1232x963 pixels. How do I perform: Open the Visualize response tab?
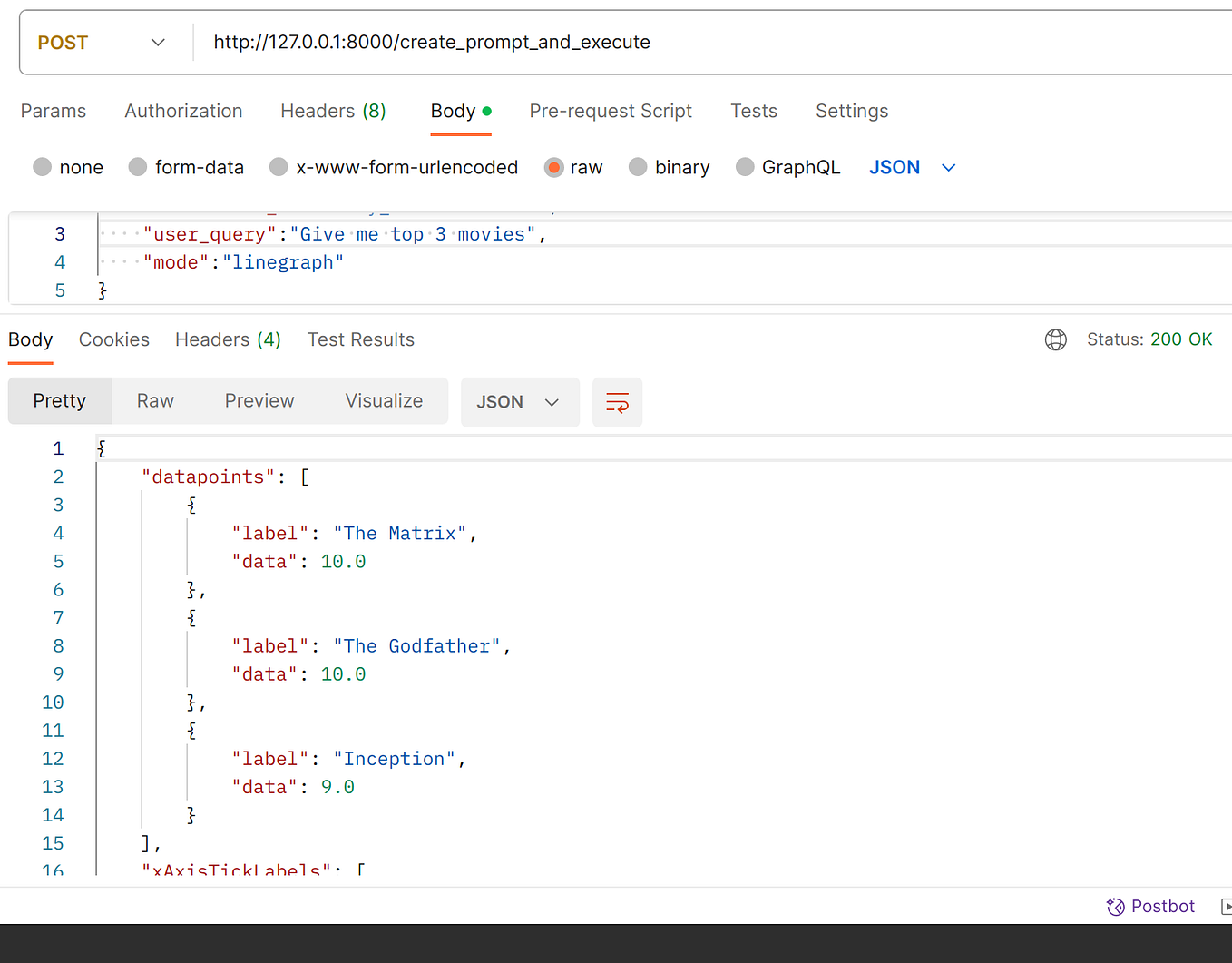(384, 400)
